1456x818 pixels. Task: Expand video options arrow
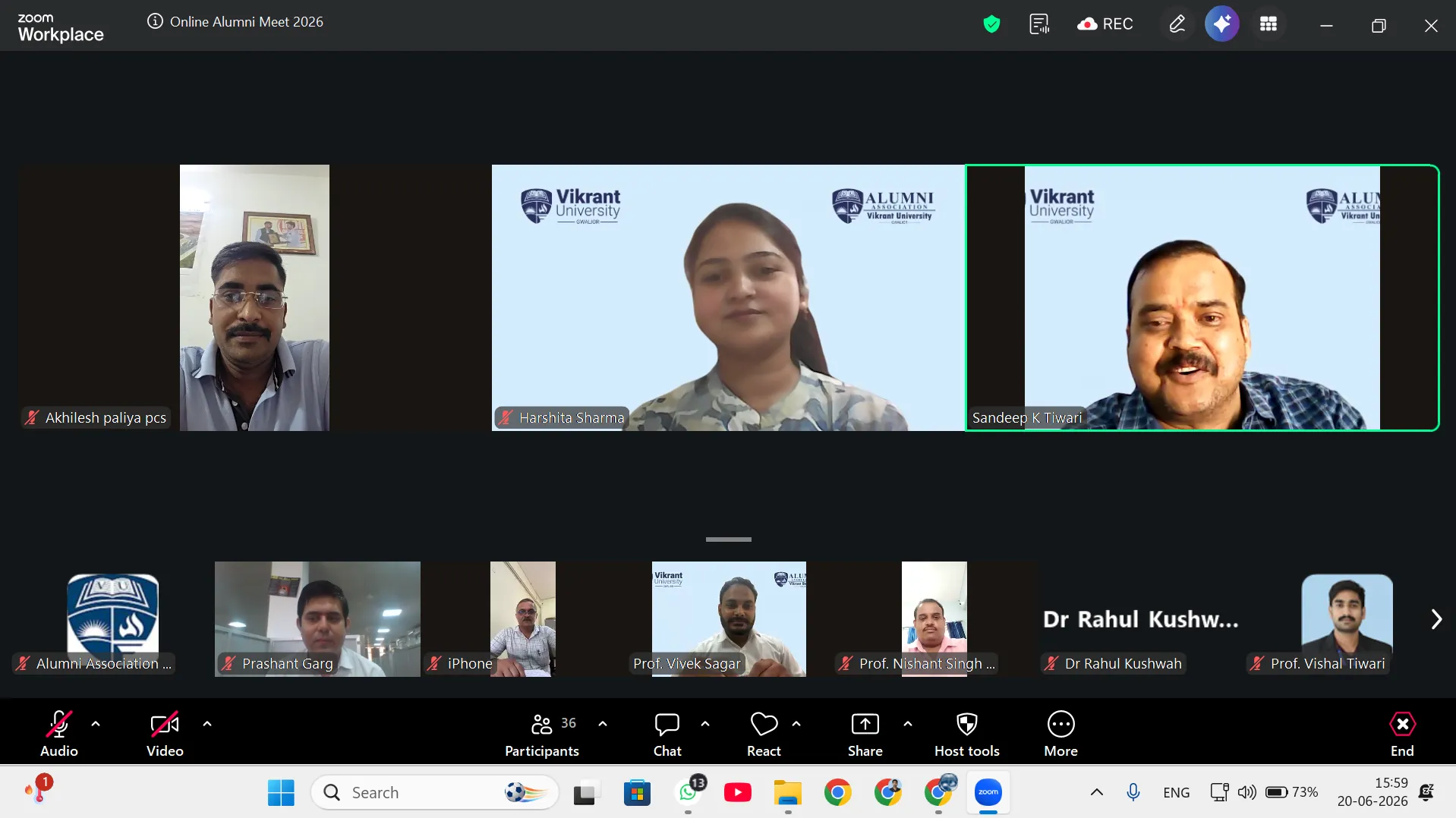point(207,724)
